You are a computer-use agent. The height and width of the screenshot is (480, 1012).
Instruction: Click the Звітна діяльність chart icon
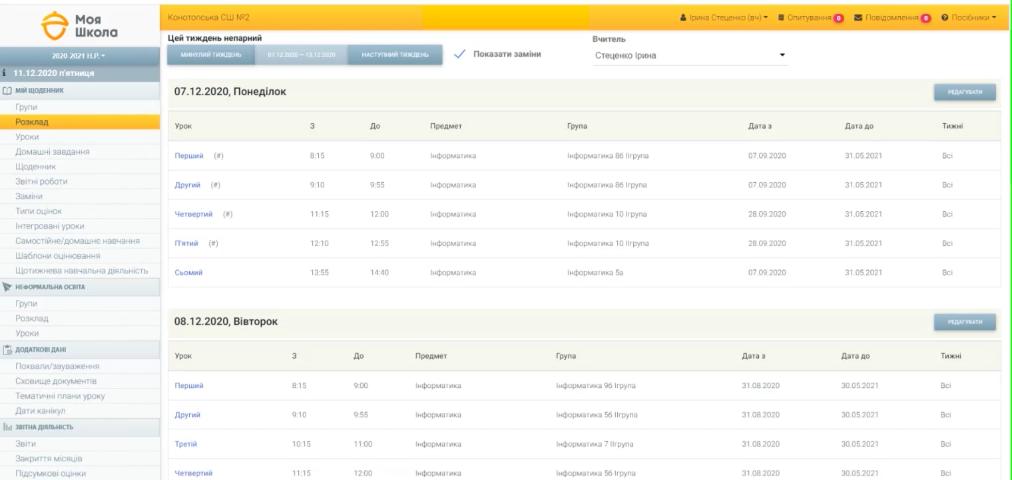7,426
